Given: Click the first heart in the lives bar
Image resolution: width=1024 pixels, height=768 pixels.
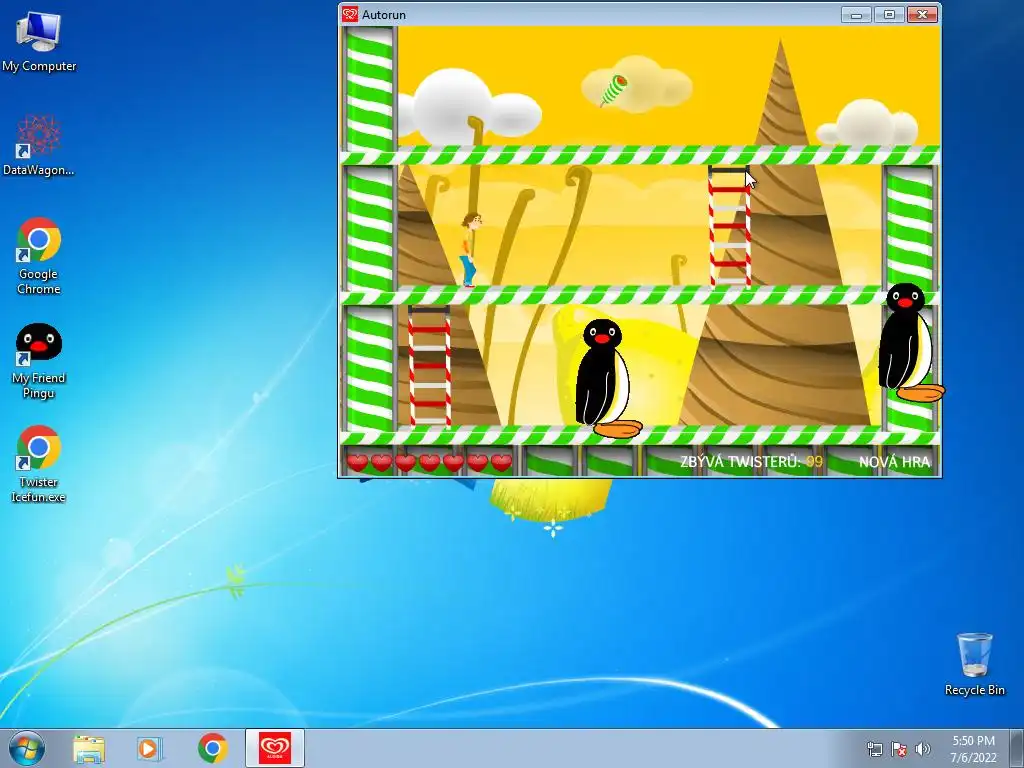Looking at the screenshot, I should pos(357,462).
